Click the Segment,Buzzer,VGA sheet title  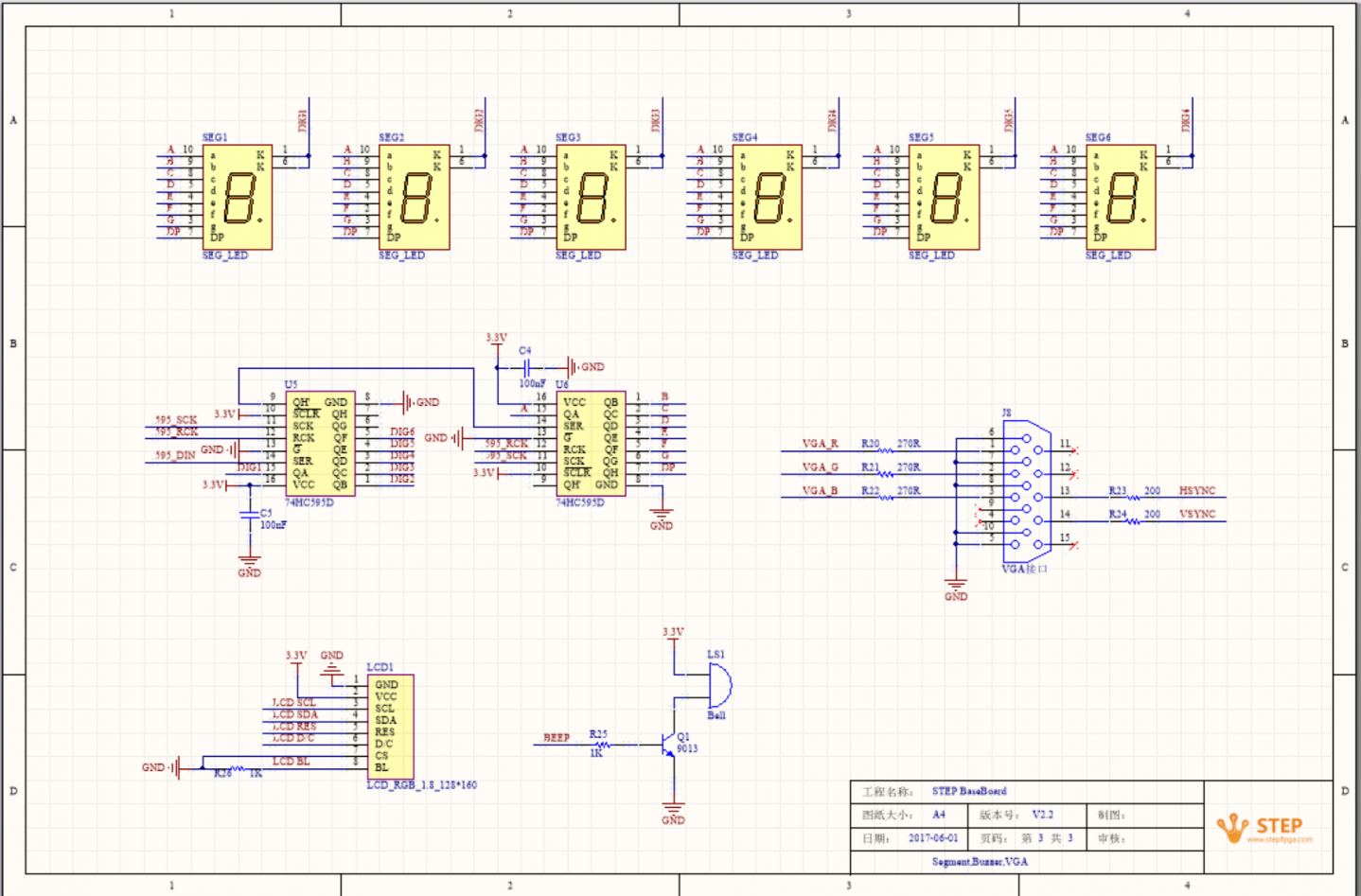tap(980, 862)
